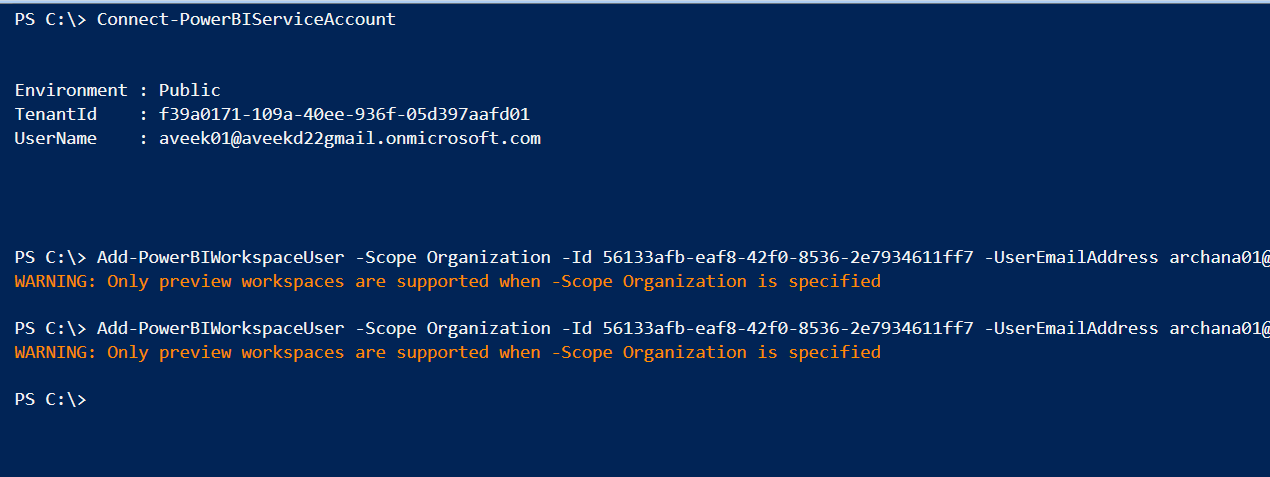This screenshot has width=1270, height=477.
Task: Click the second orange WARNING message
Action: tap(447, 352)
